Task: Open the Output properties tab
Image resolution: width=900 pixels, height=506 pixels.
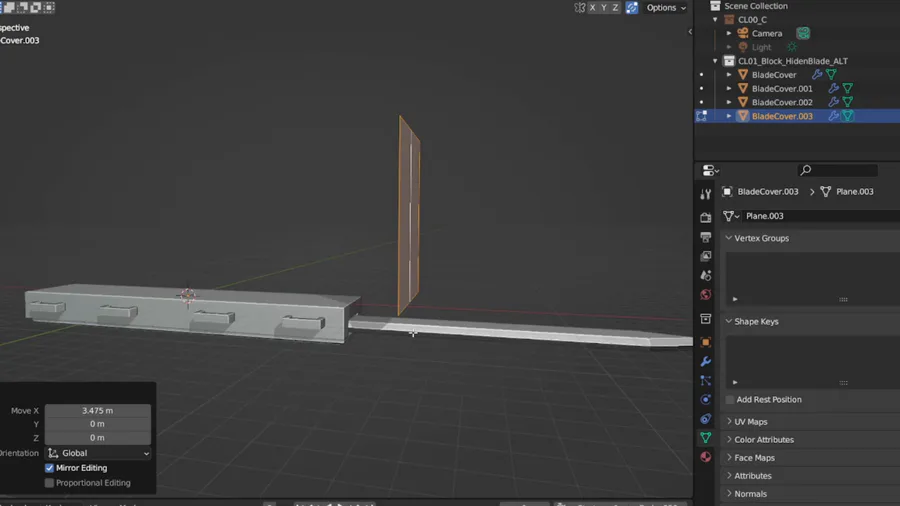Action: 705,236
